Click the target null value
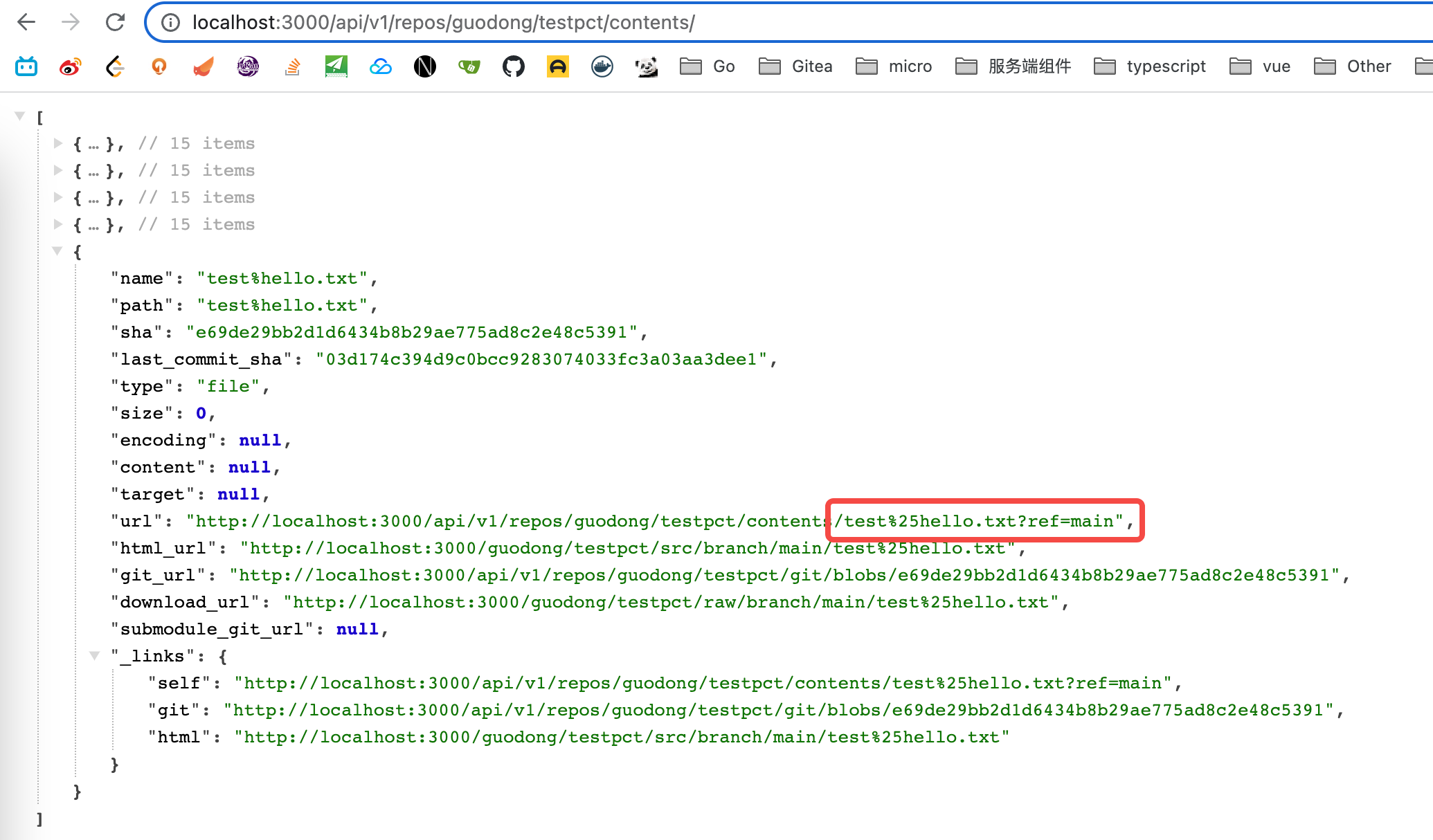Viewport: 1433px width, 840px height. pos(238,494)
